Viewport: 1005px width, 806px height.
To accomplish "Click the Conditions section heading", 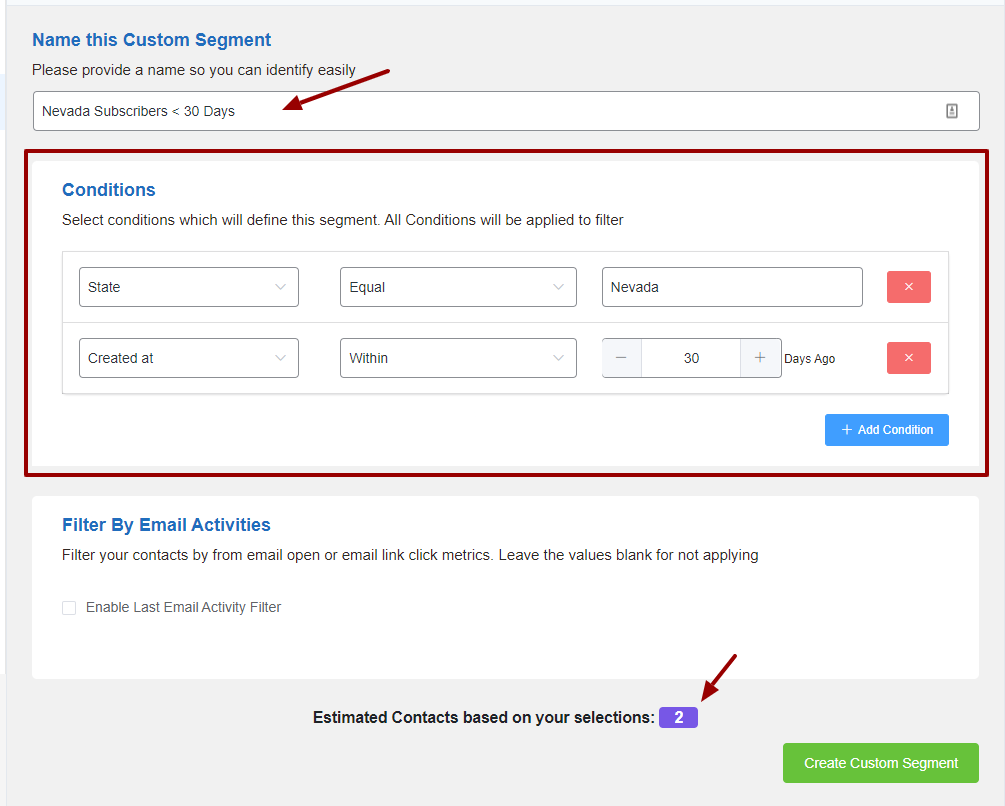I will click(109, 190).
